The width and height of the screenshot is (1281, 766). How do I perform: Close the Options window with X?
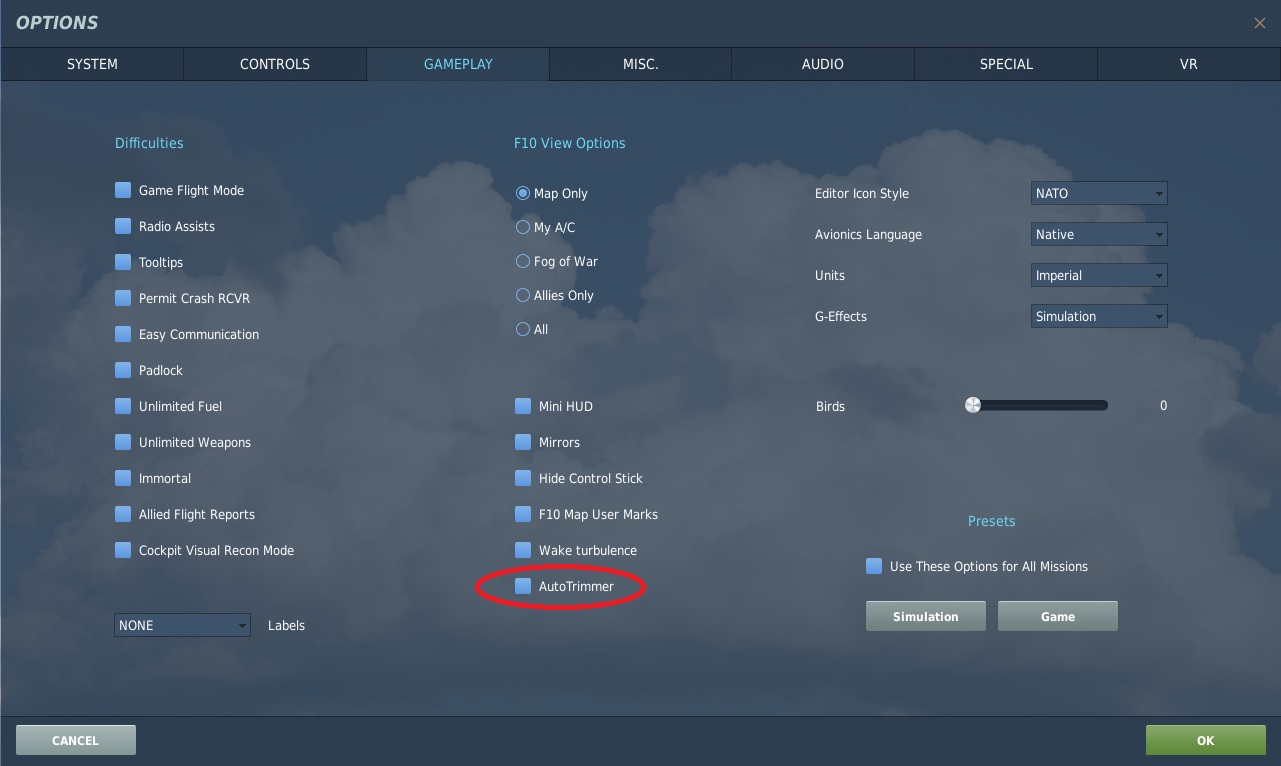click(x=1259, y=23)
